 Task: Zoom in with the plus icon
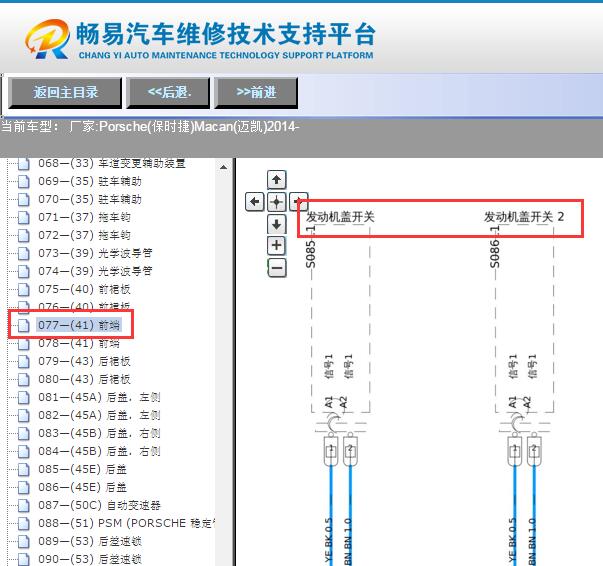pyautogui.click(x=277, y=246)
